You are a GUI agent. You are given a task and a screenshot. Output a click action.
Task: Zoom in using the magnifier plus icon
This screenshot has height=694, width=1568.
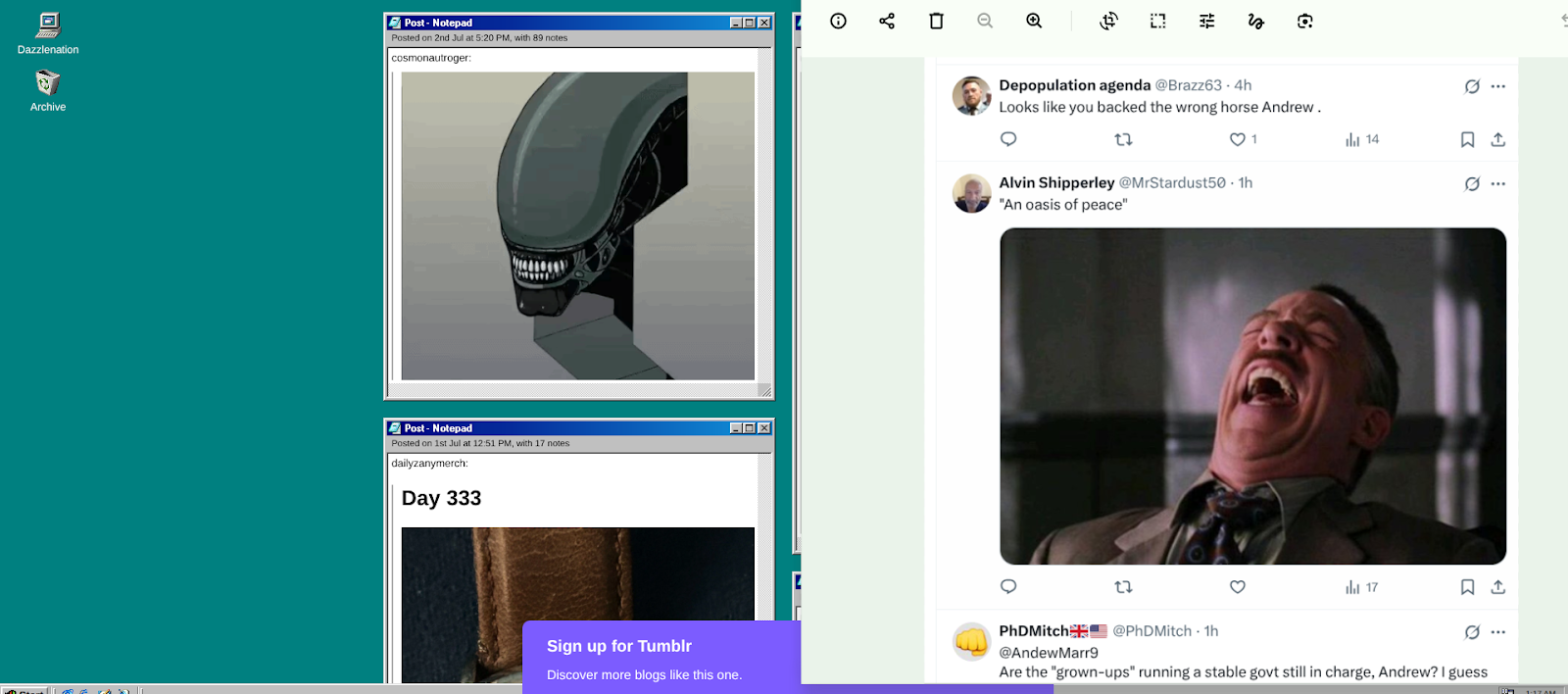coord(1034,21)
